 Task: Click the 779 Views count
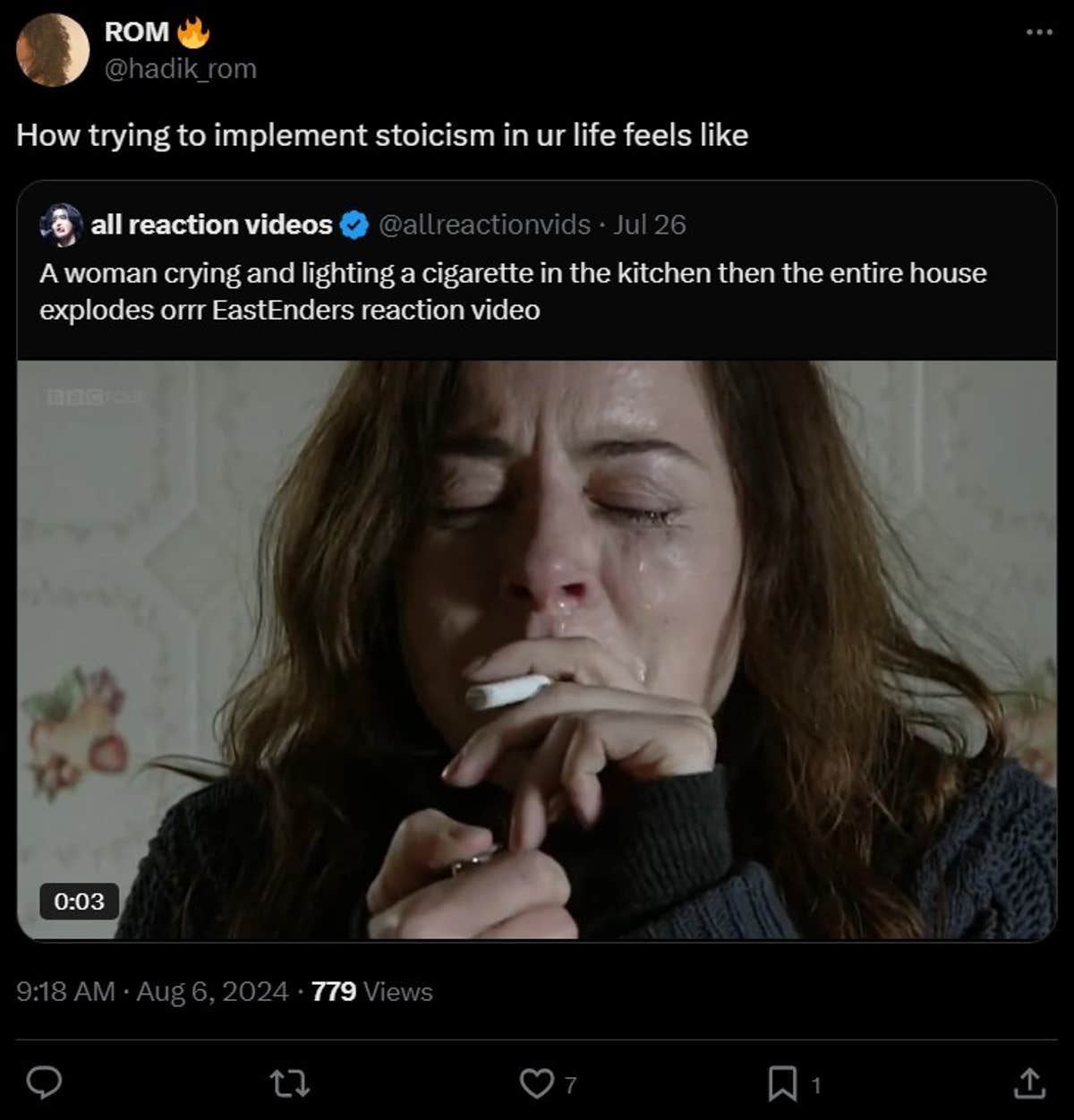pyautogui.click(x=370, y=992)
